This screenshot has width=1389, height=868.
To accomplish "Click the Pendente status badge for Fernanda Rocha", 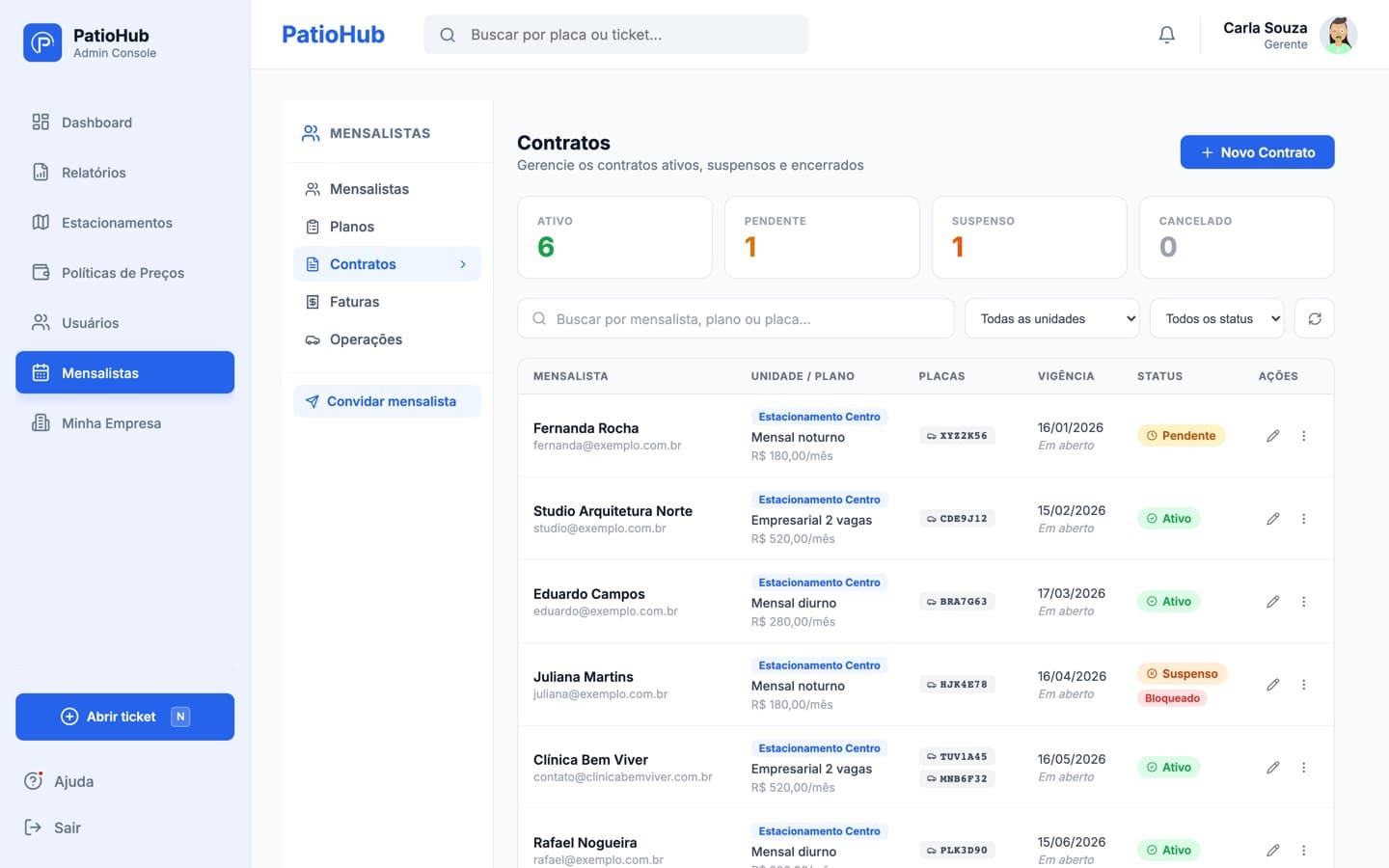I will 1181,436.
